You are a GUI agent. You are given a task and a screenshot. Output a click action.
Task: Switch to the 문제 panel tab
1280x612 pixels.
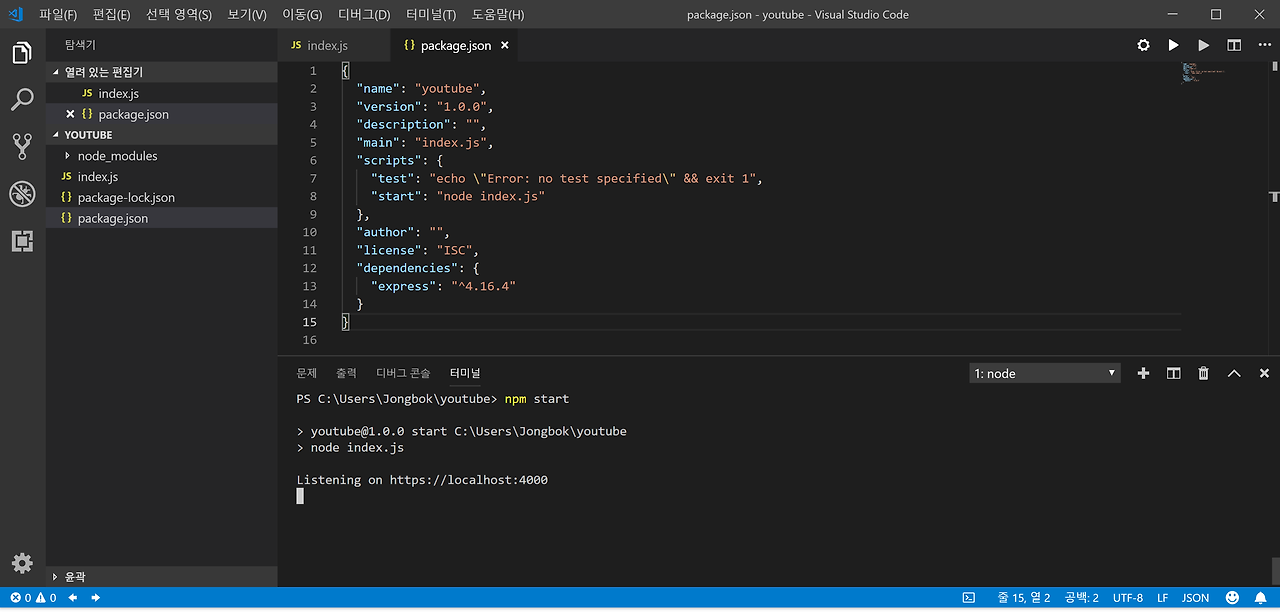306,373
